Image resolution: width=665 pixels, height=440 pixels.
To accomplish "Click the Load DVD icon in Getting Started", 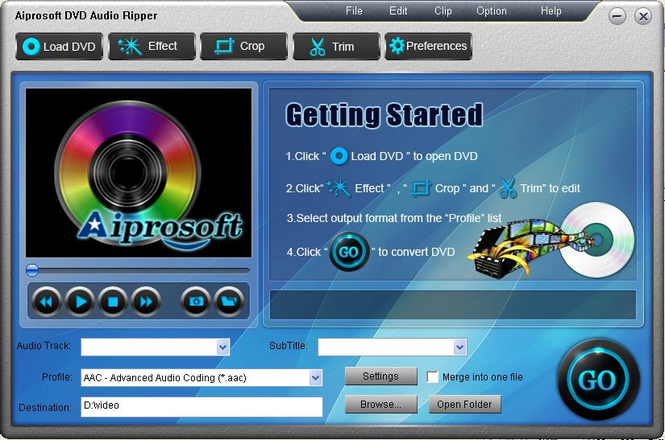I will 339,156.
